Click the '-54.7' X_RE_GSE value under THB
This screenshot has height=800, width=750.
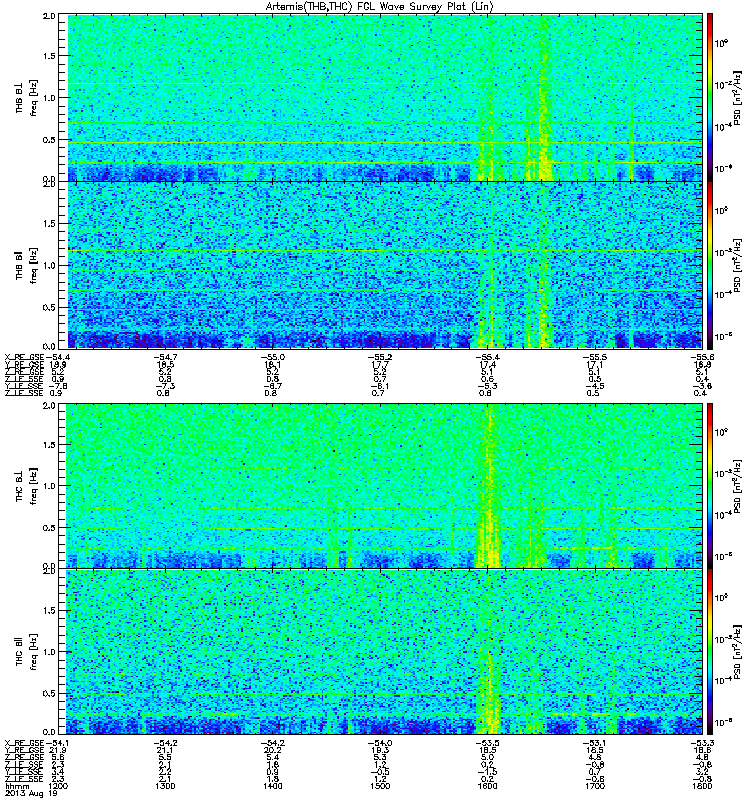[x=165, y=357]
